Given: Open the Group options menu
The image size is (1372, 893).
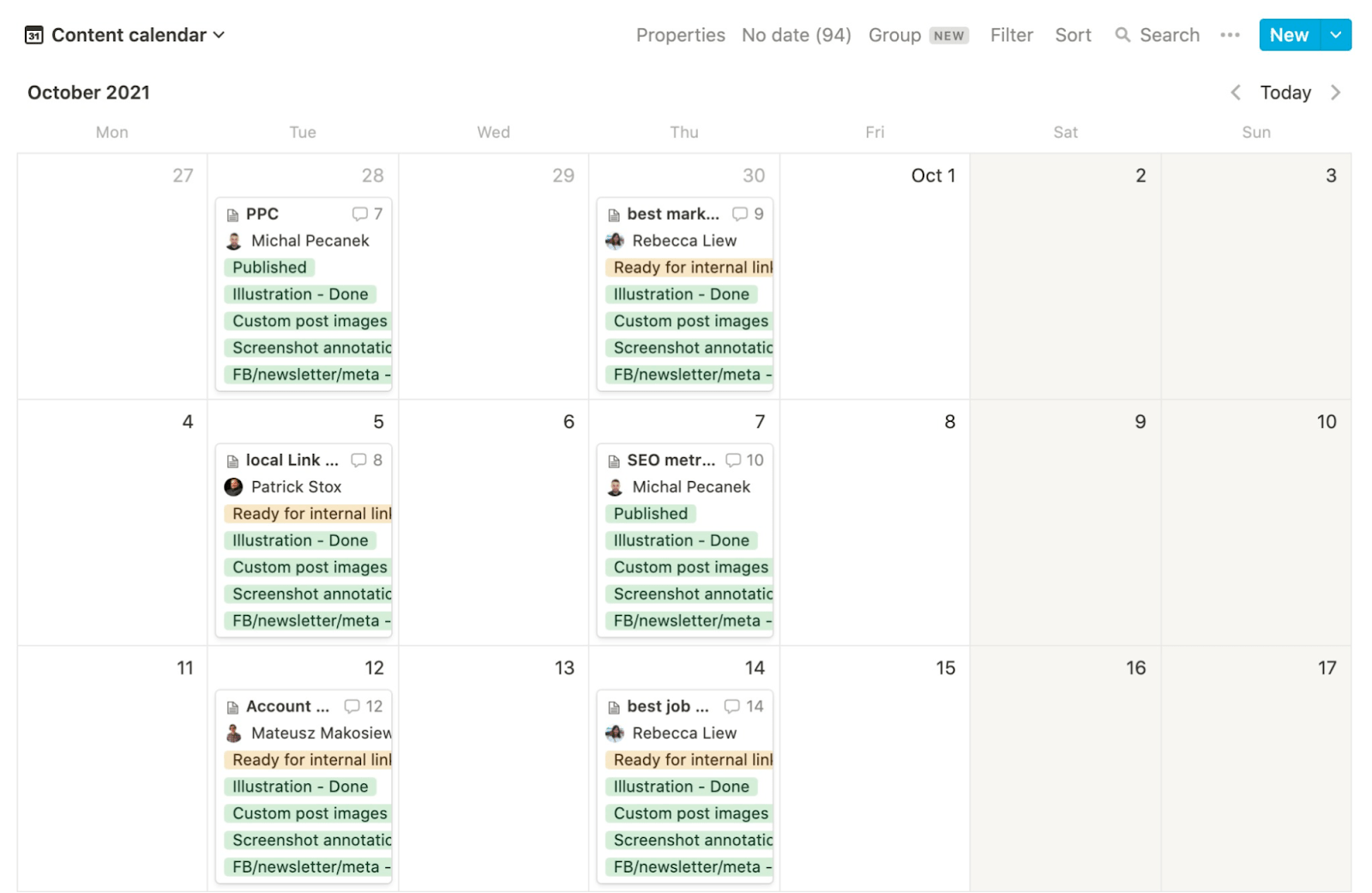Looking at the screenshot, I should [894, 35].
